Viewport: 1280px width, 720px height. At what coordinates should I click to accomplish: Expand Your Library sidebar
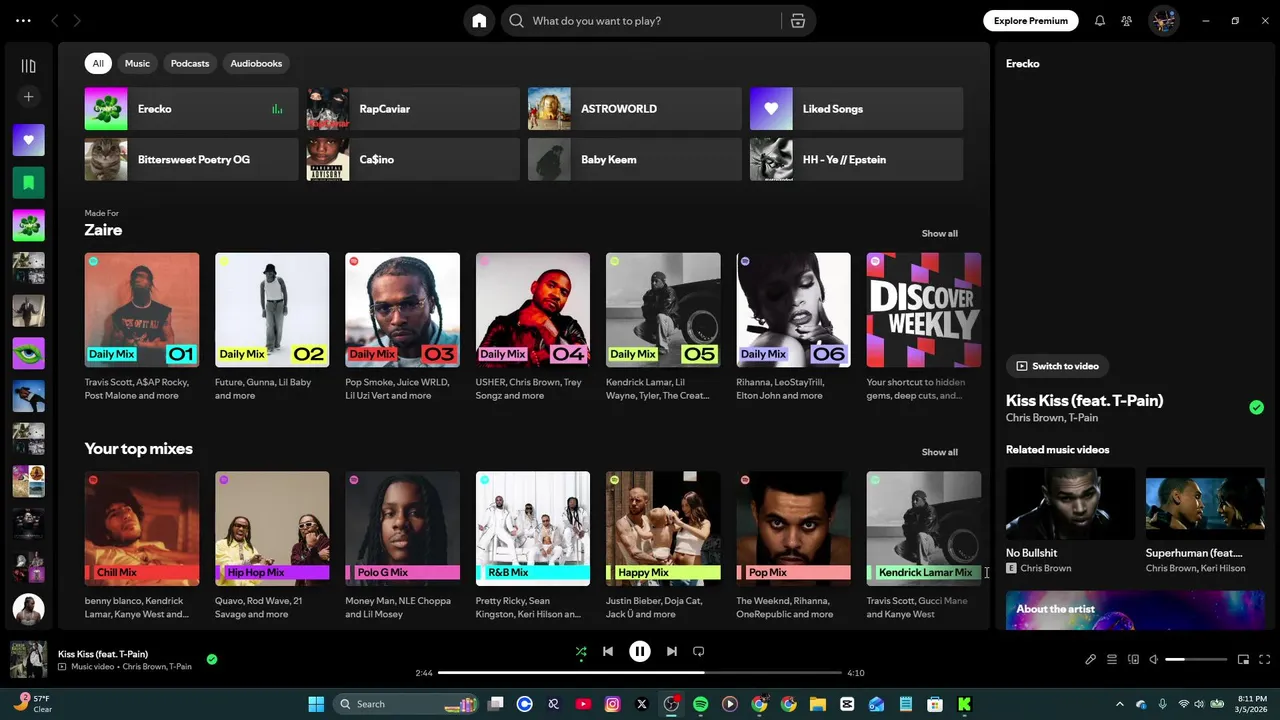[x=28, y=66]
